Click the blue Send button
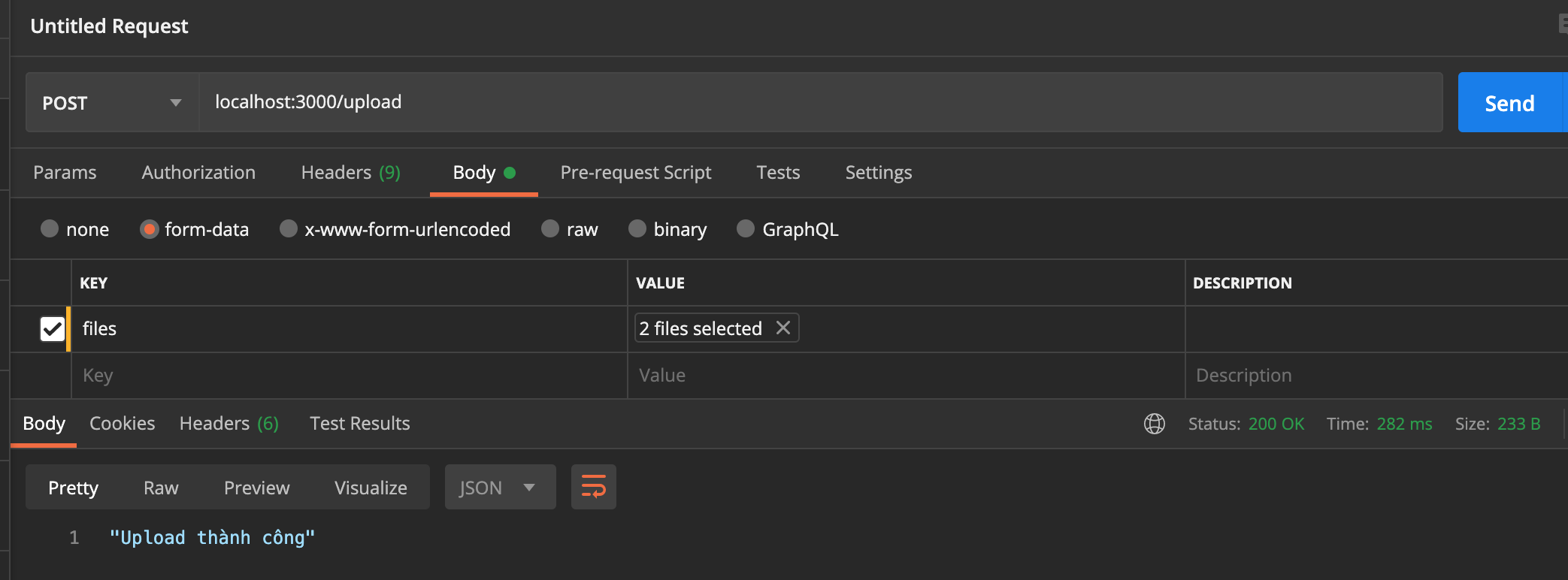The height and width of the screenshot is (580, 1568). (x=1512, y=102)
